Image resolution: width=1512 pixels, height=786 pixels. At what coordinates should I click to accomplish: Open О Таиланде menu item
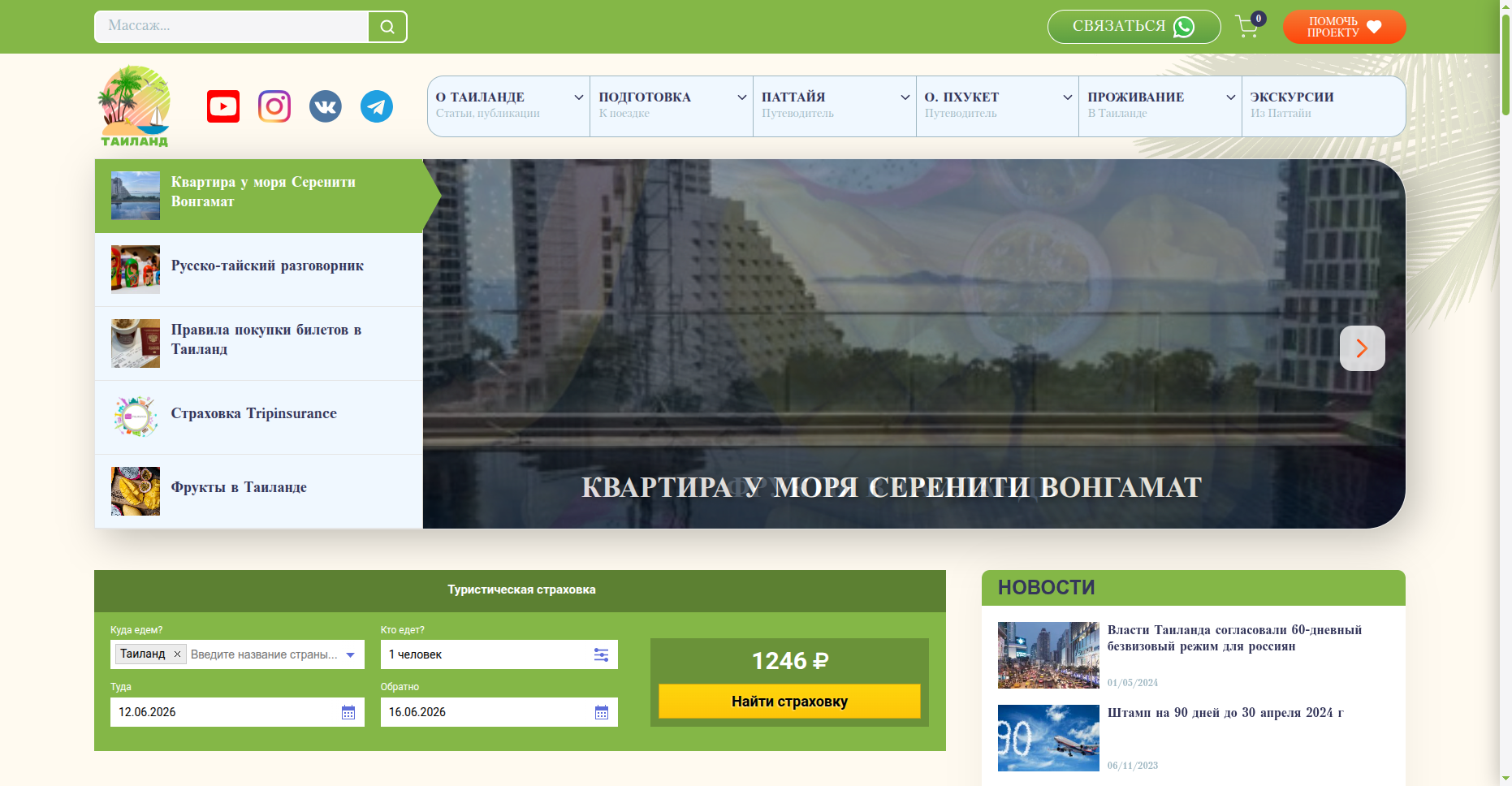[x=509, y=106]
